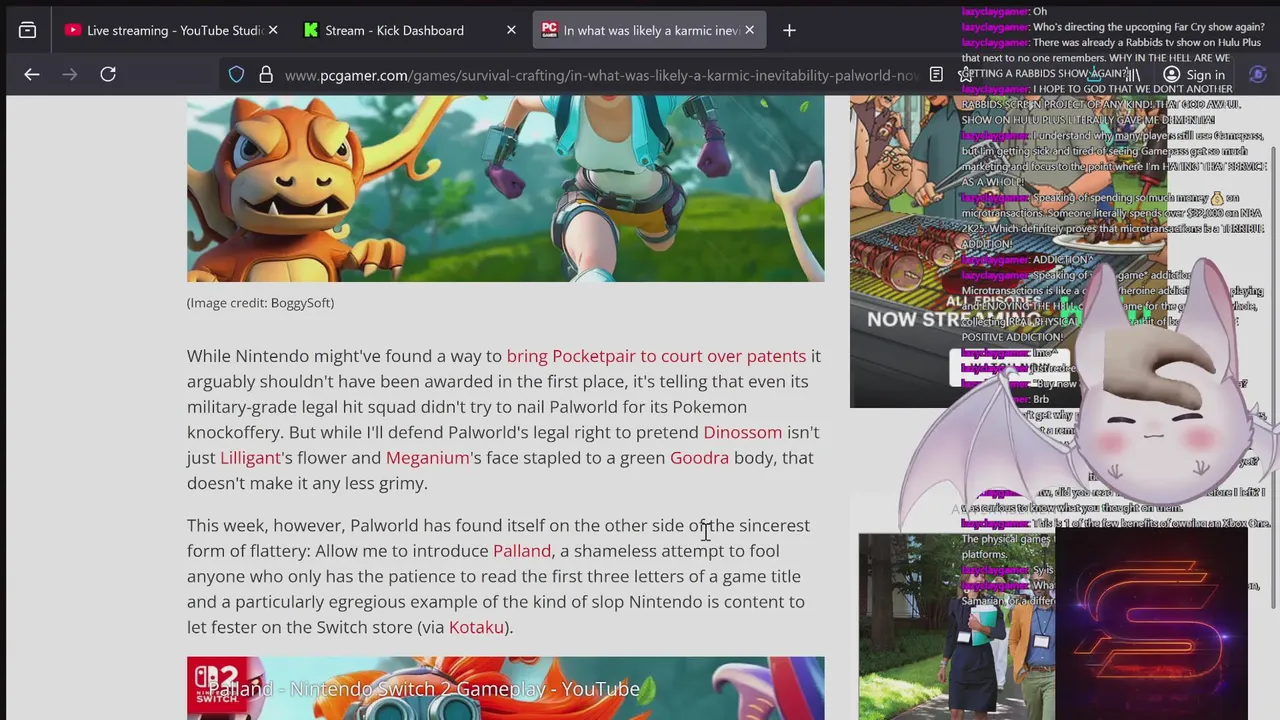This screenshot has height=720, width=1280.
Task: Open the Dinossom link
Action: [x=742, y=432]
